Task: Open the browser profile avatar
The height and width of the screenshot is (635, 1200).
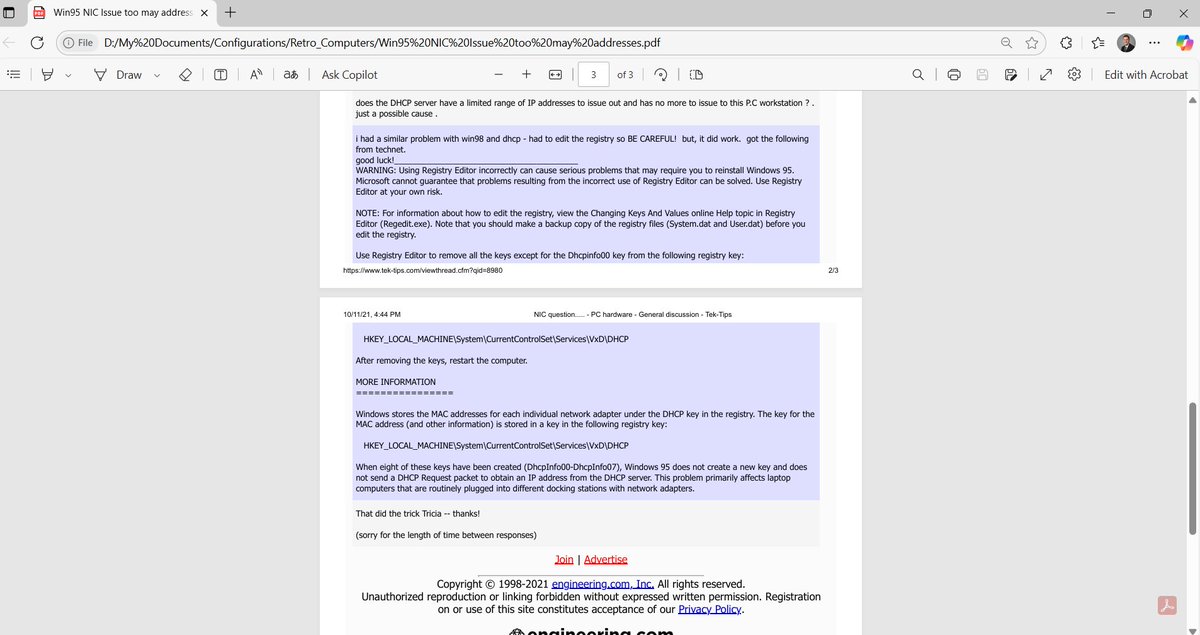Action: coord(1127,43)
